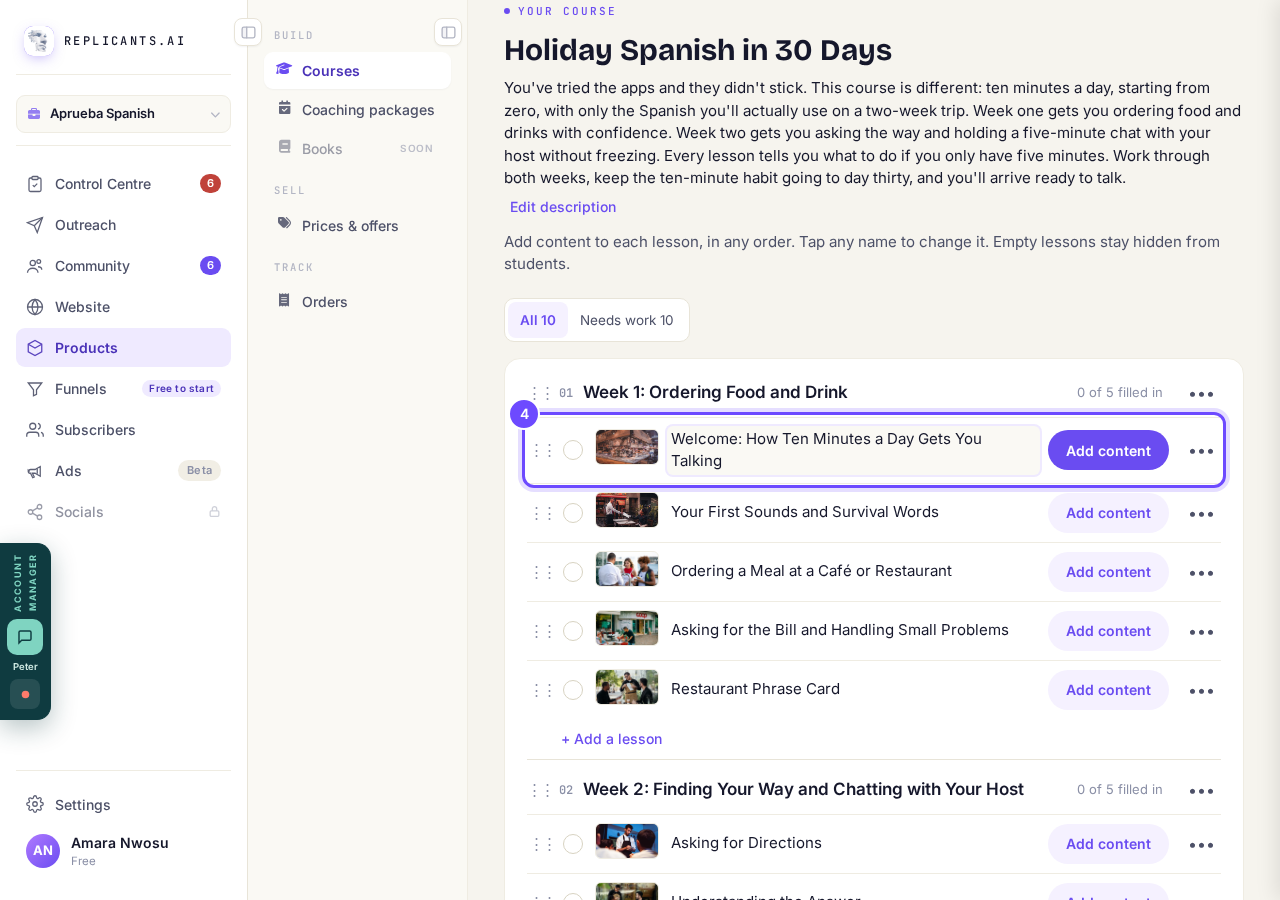Open the Aprueba Spanish workspace dropdown
The height and width of the screenshot is (900, 1280).
pyautogui.click(x=123, y=114)
